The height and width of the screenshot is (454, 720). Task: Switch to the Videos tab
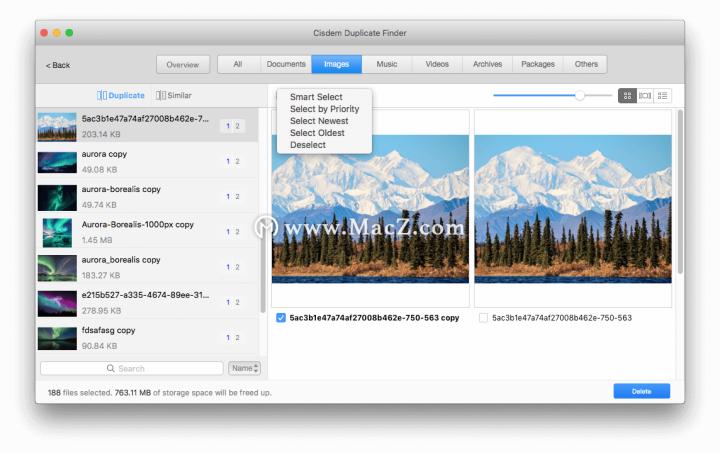437,64
